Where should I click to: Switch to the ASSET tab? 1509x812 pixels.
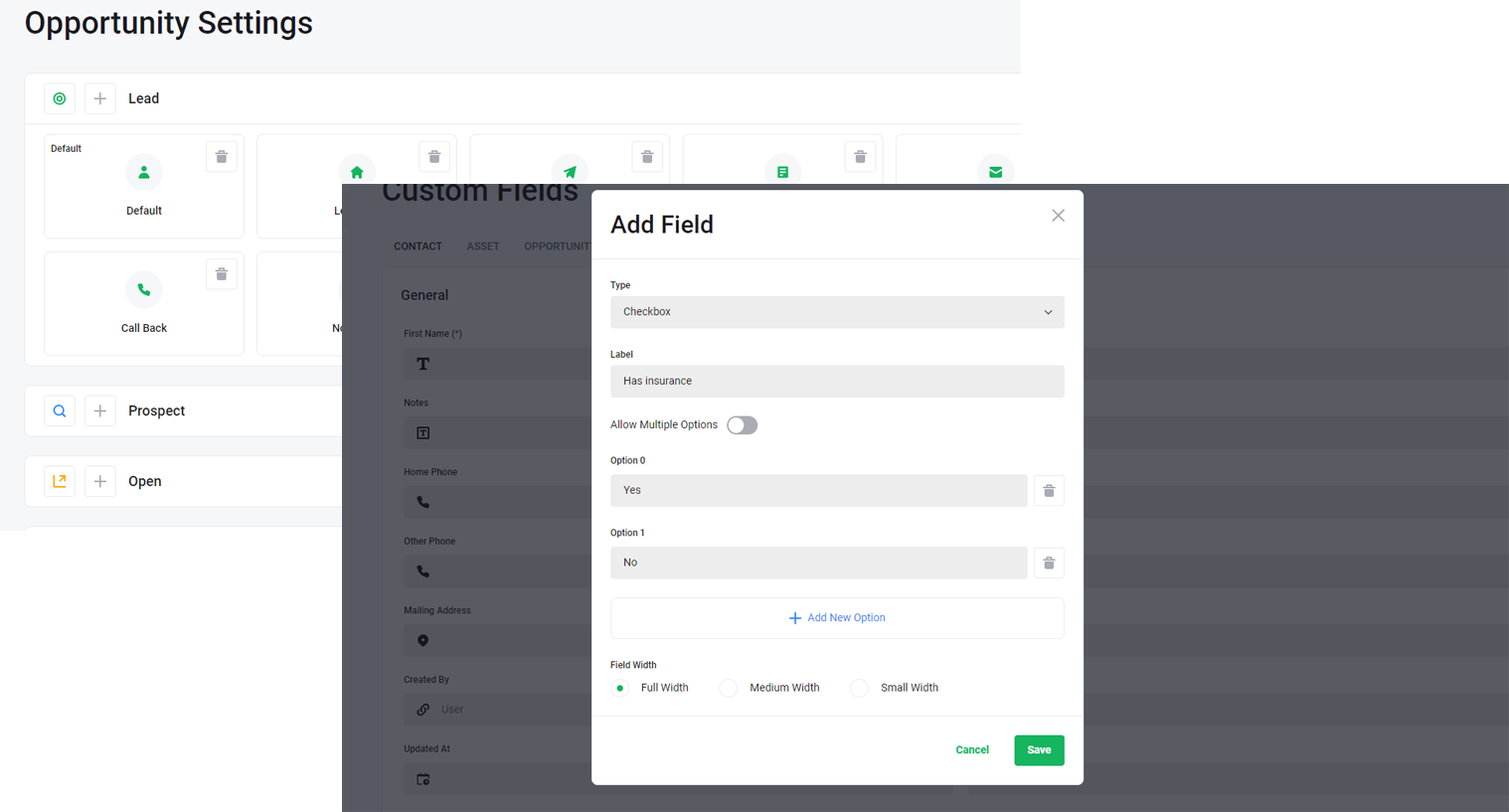tap(483, 246)
